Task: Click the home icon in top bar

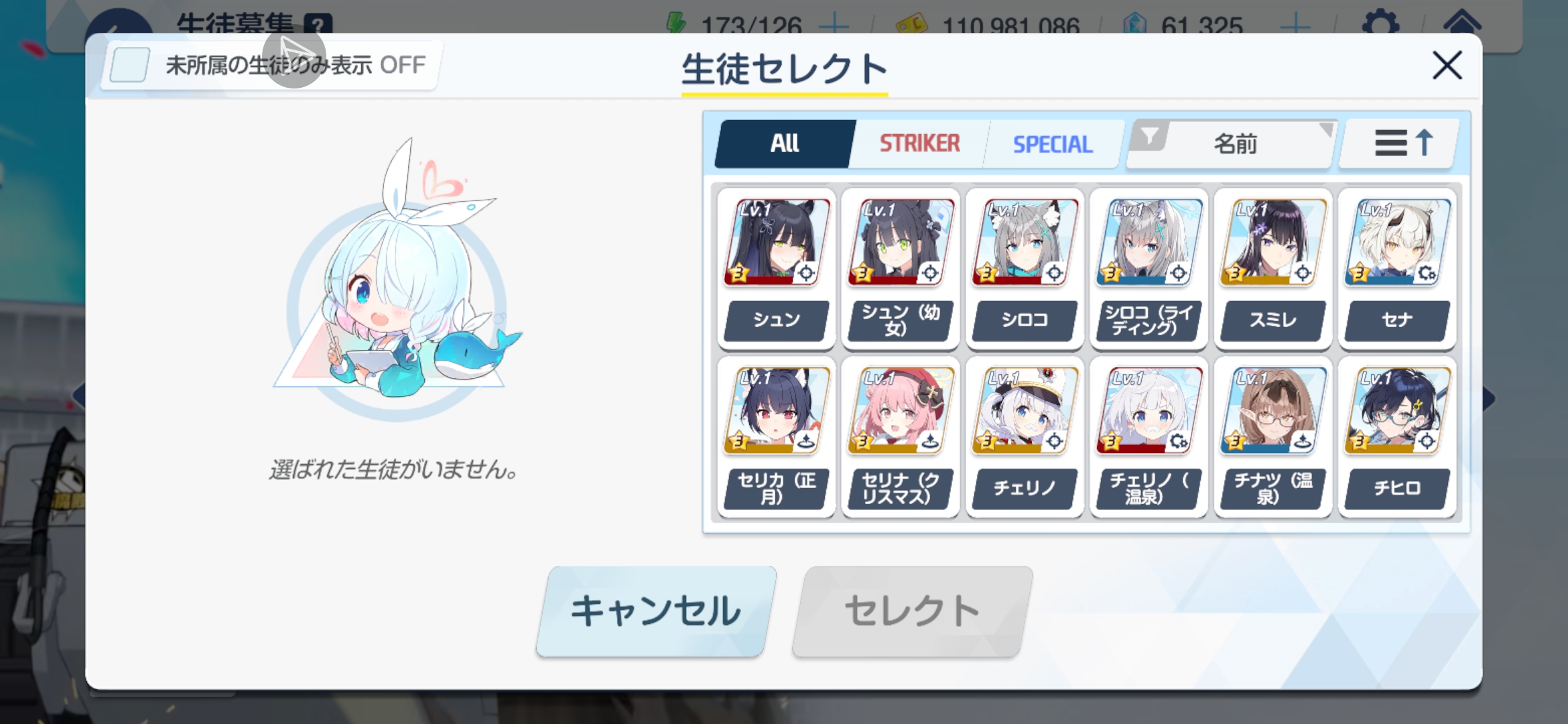Action: click(1461, 23)
